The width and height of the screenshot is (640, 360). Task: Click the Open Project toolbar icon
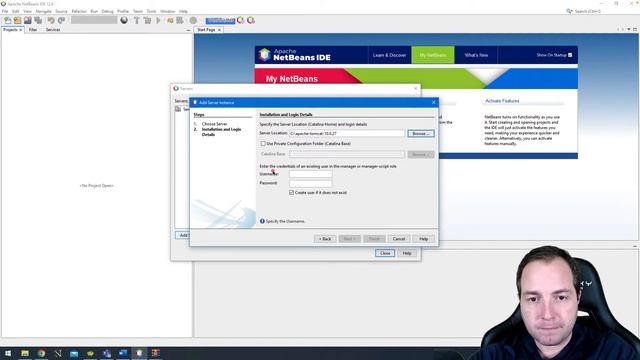tap(27, 20)
